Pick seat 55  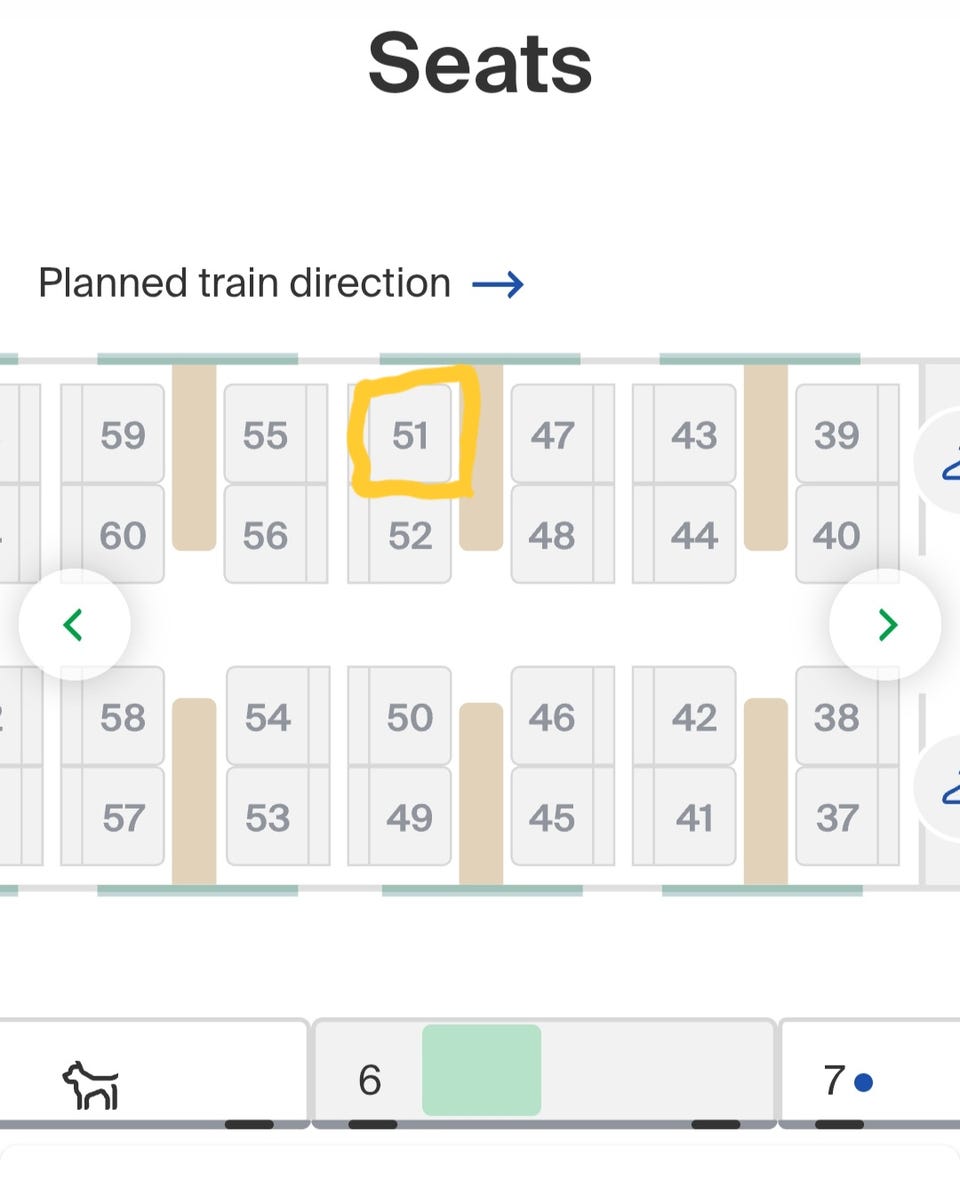point(266,435)
